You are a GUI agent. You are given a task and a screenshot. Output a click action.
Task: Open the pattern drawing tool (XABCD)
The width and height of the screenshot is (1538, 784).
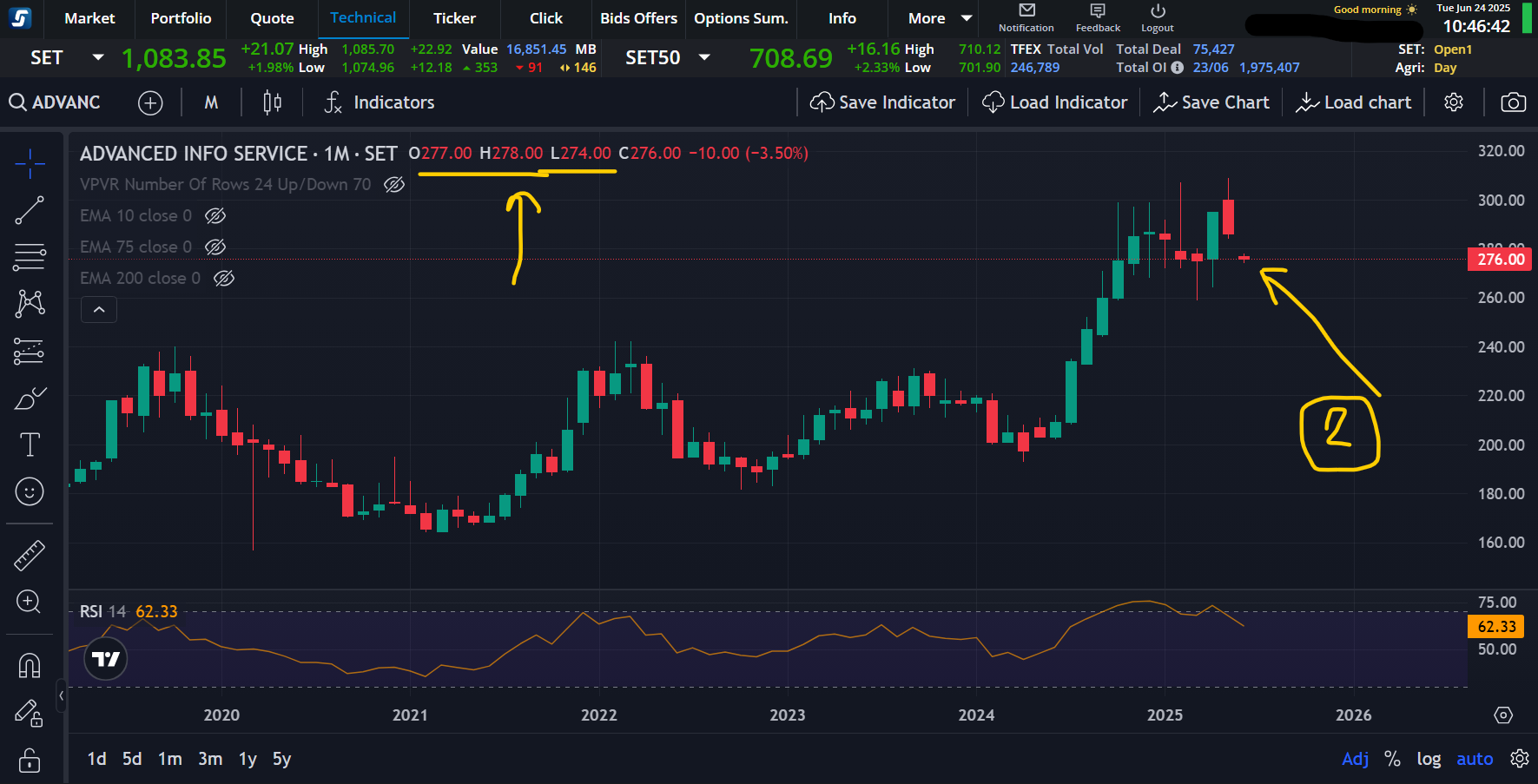tap(30, 303)
